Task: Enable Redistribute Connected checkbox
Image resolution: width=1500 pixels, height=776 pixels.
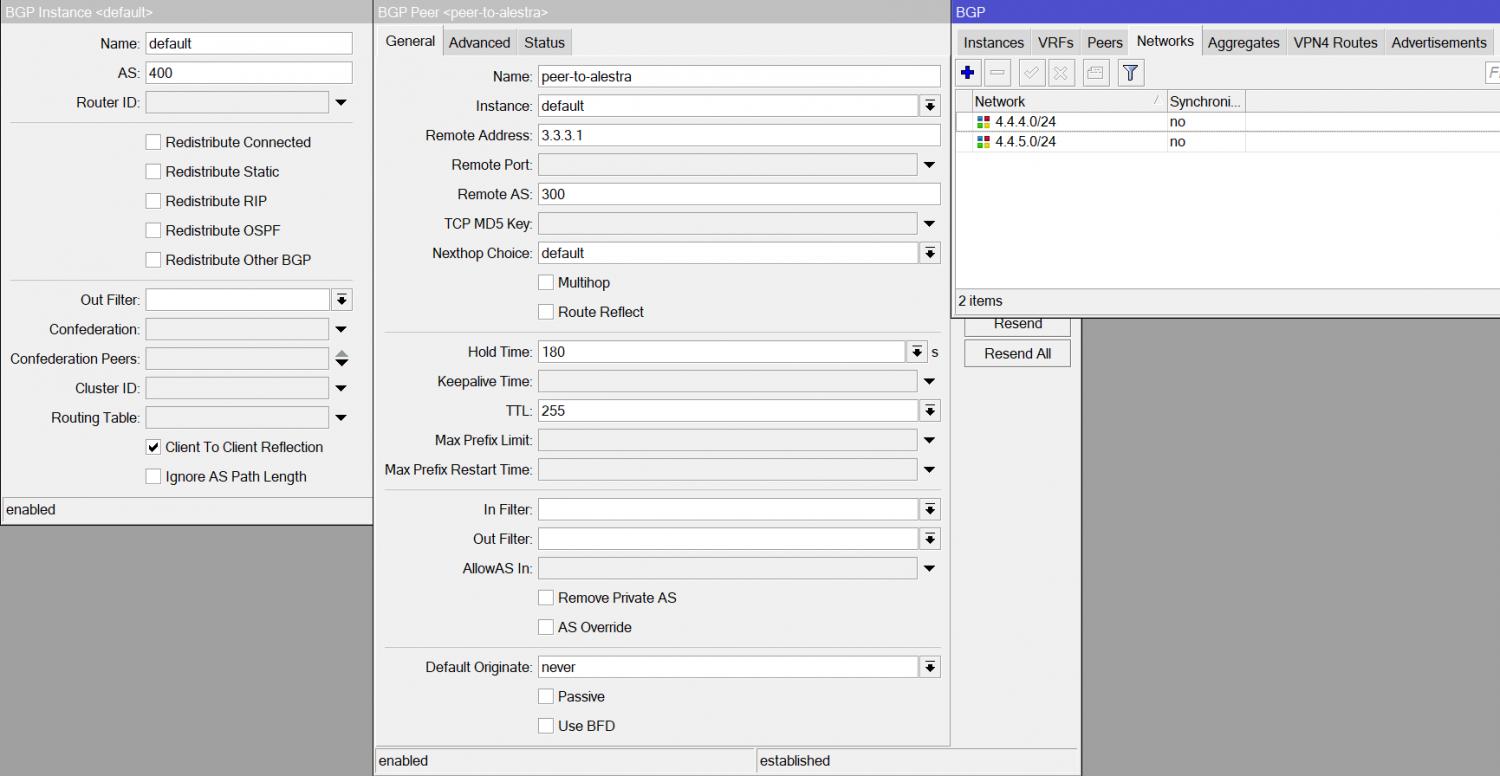Action: [x=153, y=142]
